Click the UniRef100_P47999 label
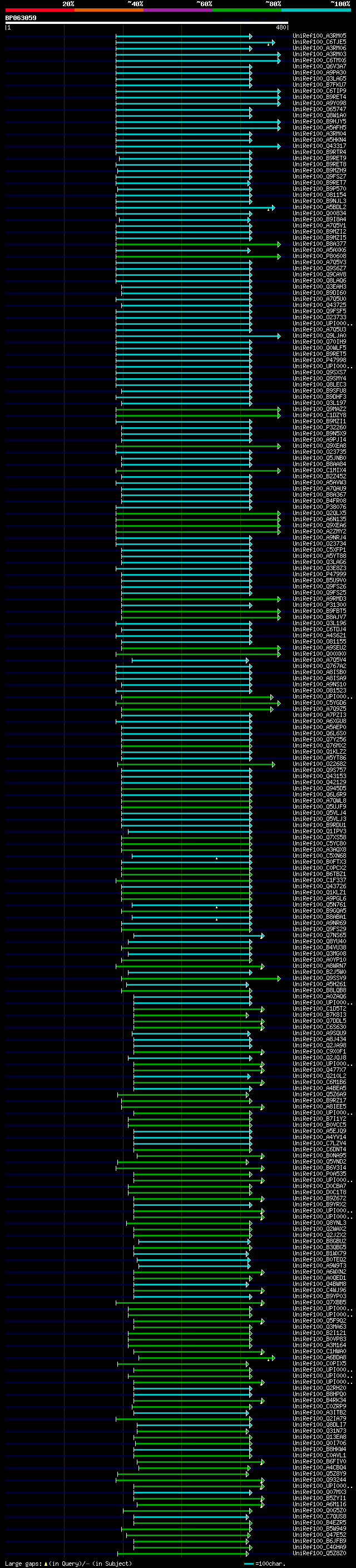The image size is (356, 1568). pyautogui.click(x=319, y=574)
